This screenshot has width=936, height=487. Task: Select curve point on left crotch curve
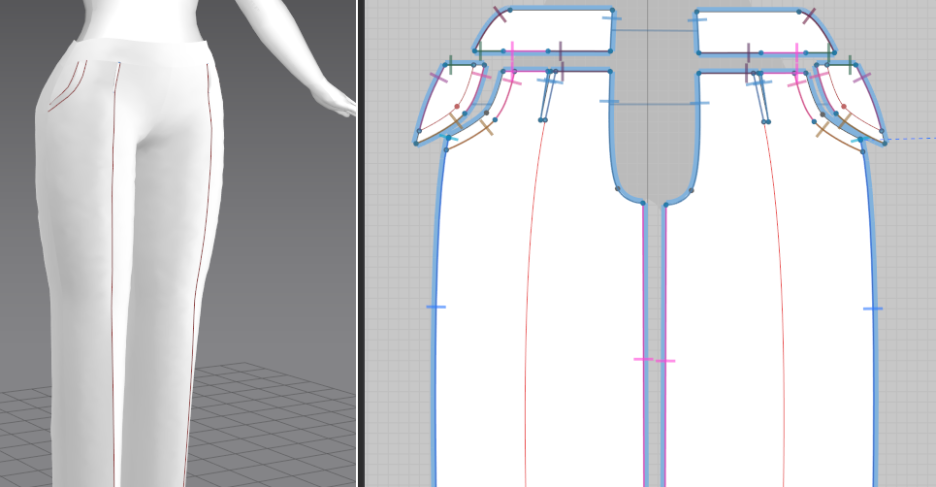[618, 189]
